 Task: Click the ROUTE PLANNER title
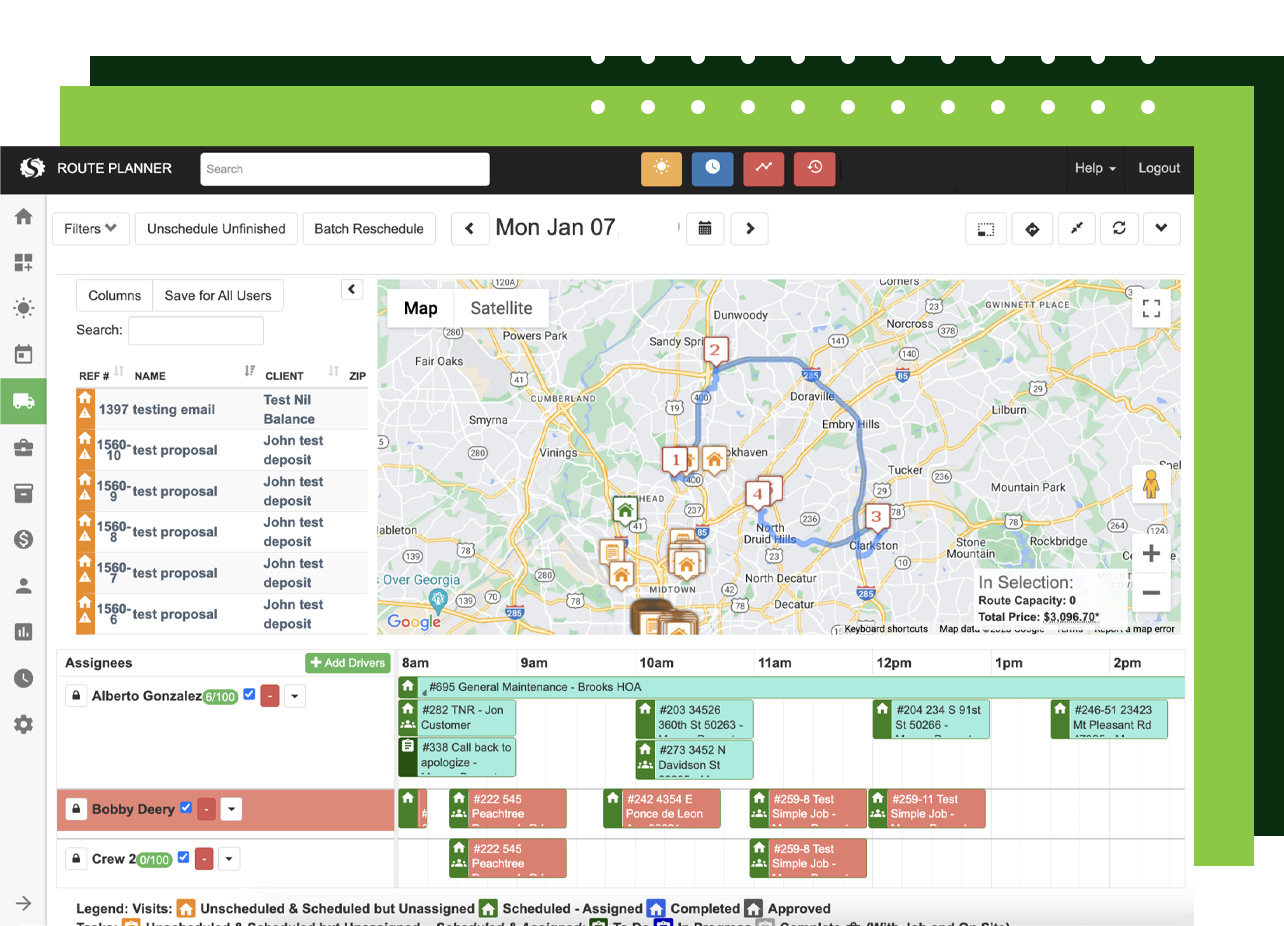tap(114, 168)
